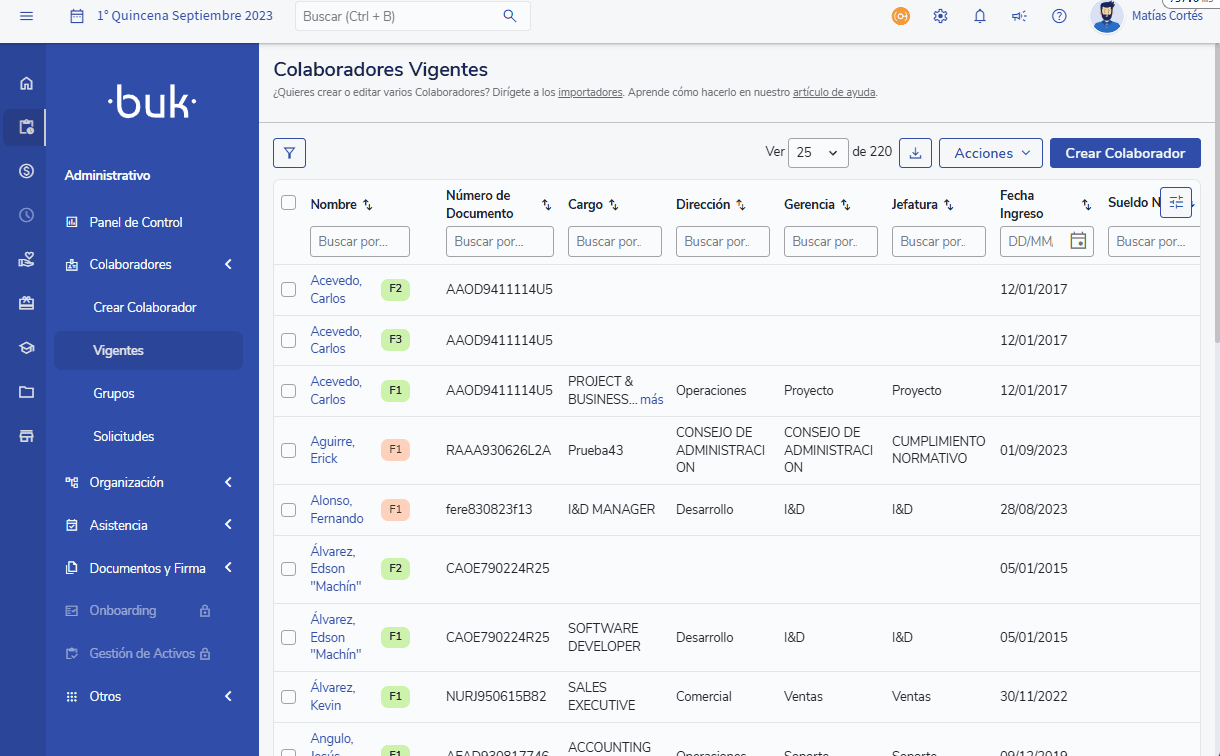Toggle the hamburger menu icon

(x=27, y=16)
